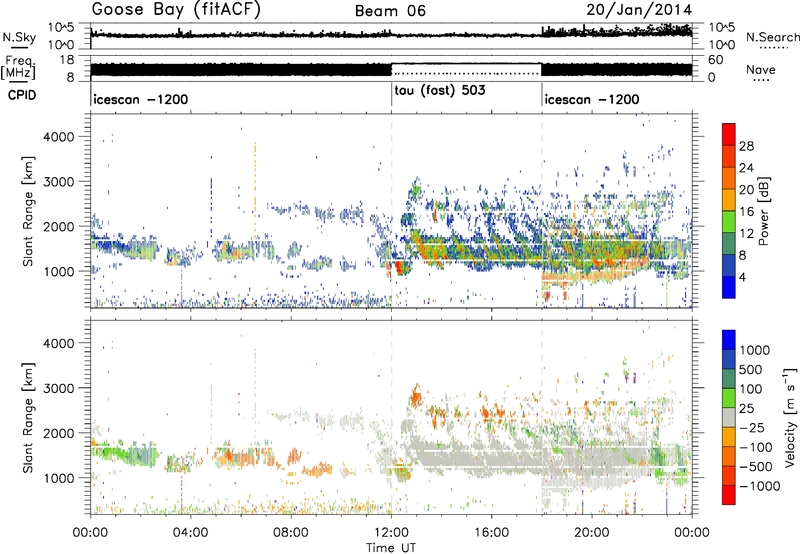Click the "12:00" time tick label
The height and width of the screenshot is (554, 800).
pyautogui.click(x=391, y=533)
